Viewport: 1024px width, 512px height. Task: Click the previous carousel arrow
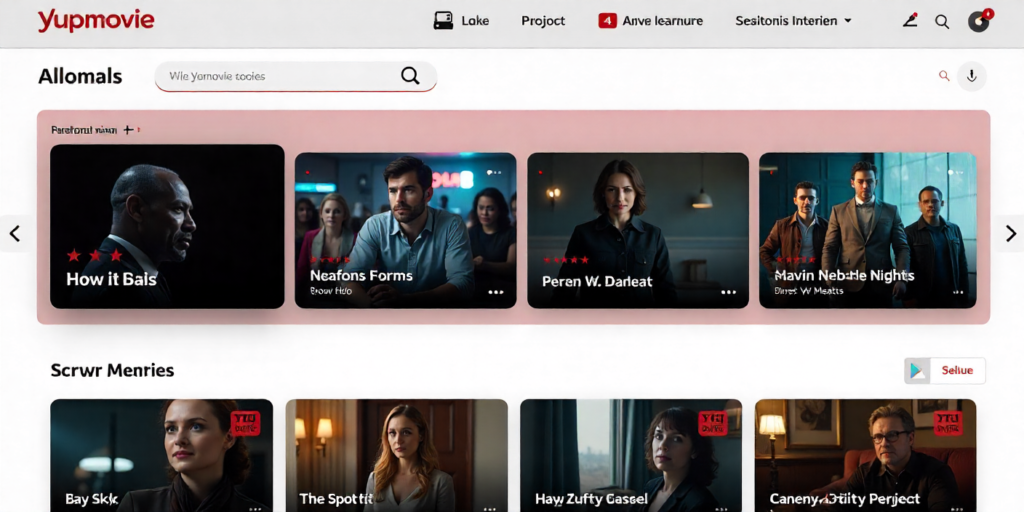(x=14, y=233)
